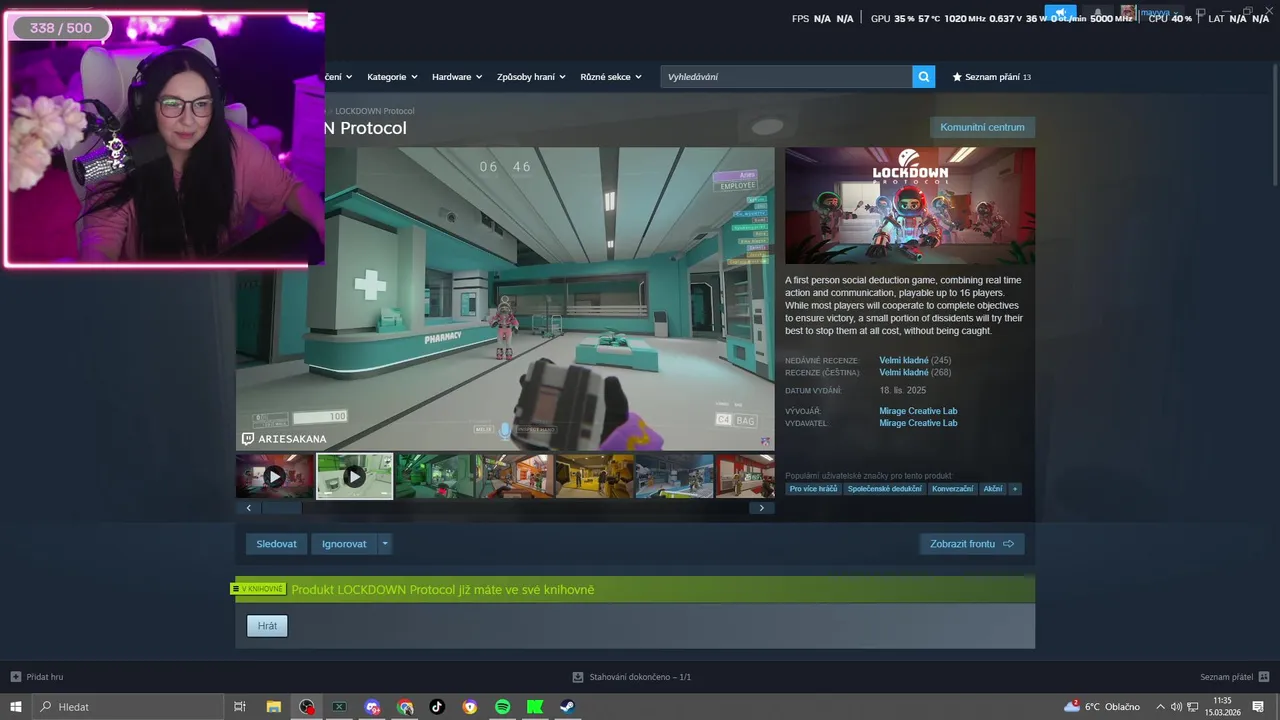Open the green Kick app in taskbar
The height and width of the screenshot is (720, 1280).
click(535, 707)
